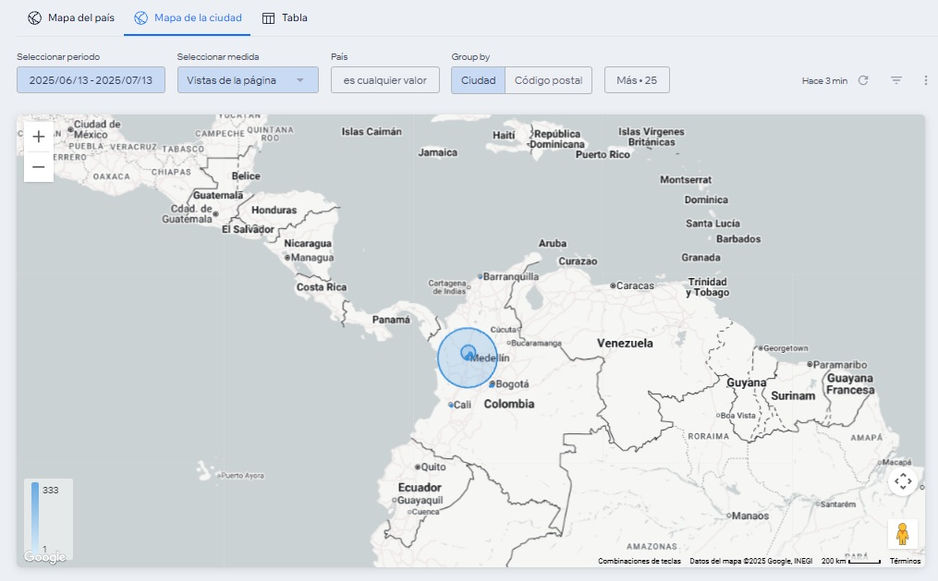Open the Términos link
The width and height of the screenshot is (938, 581).
pyautogui.click(x=904, y=561)
